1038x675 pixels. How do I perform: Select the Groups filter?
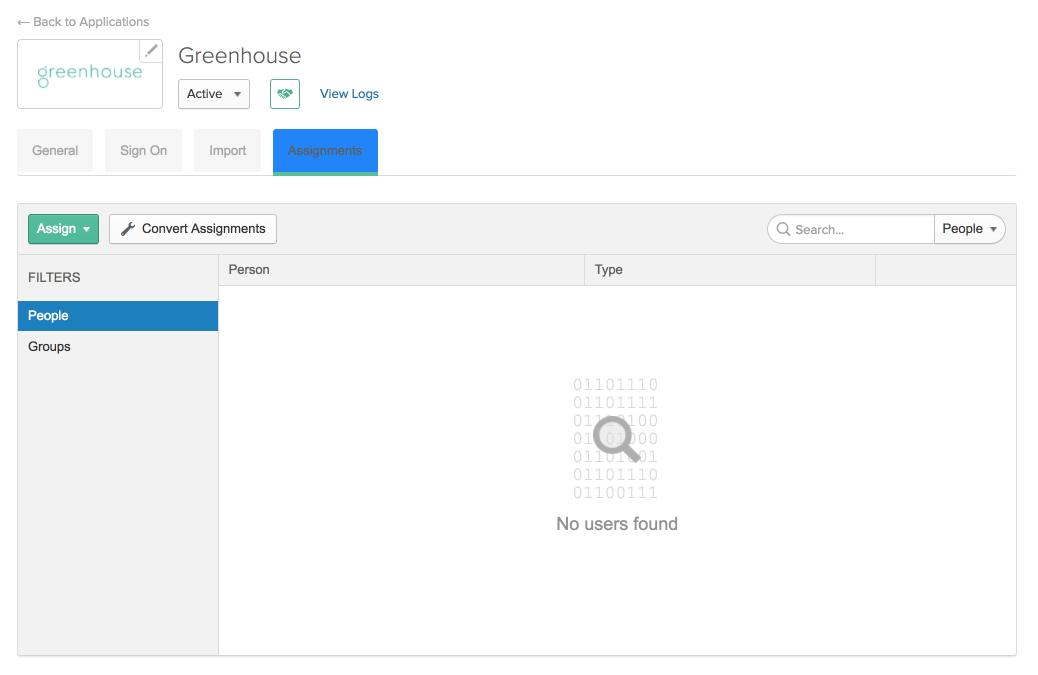pos(118,347)
